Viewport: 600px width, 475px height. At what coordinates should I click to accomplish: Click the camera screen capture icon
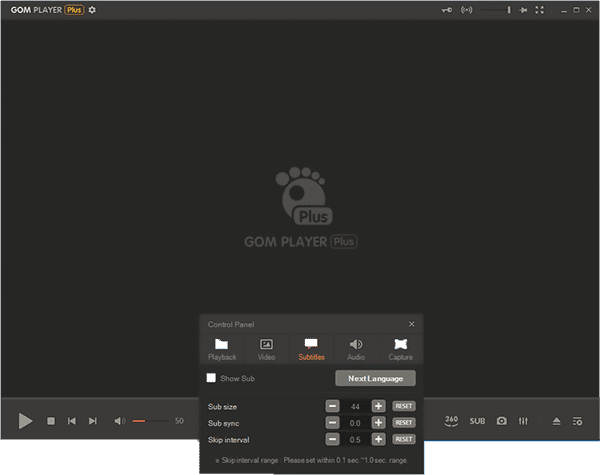click(502, 421)
